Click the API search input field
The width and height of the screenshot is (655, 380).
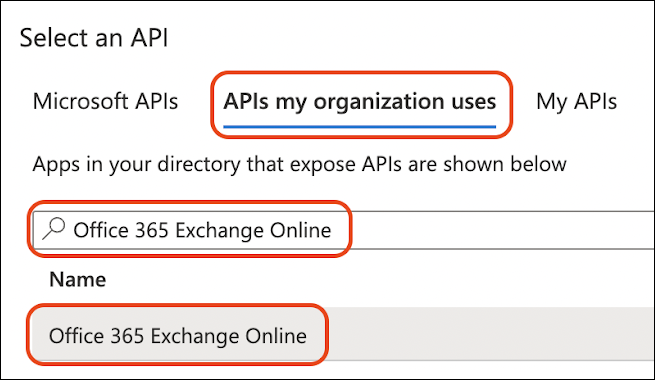[x=344, y=230]
